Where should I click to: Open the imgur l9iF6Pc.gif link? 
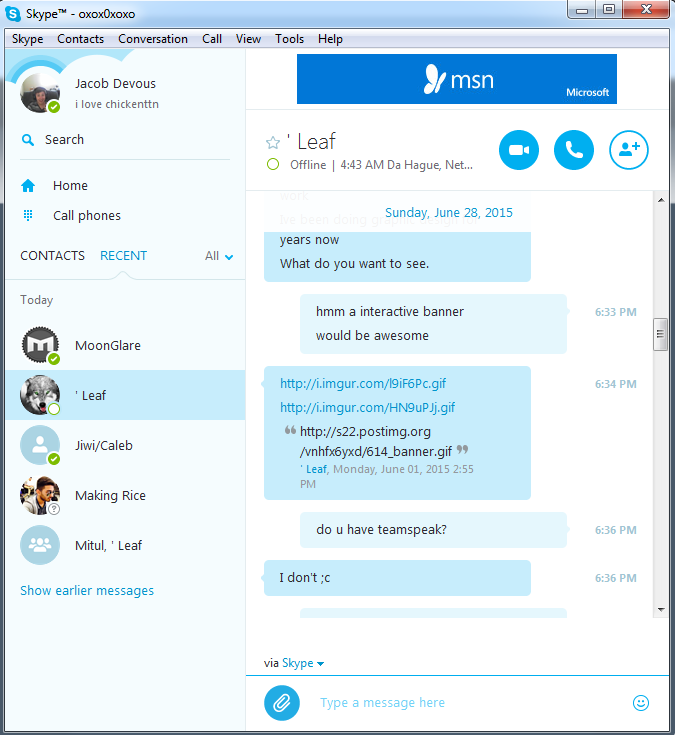point(363,383)
